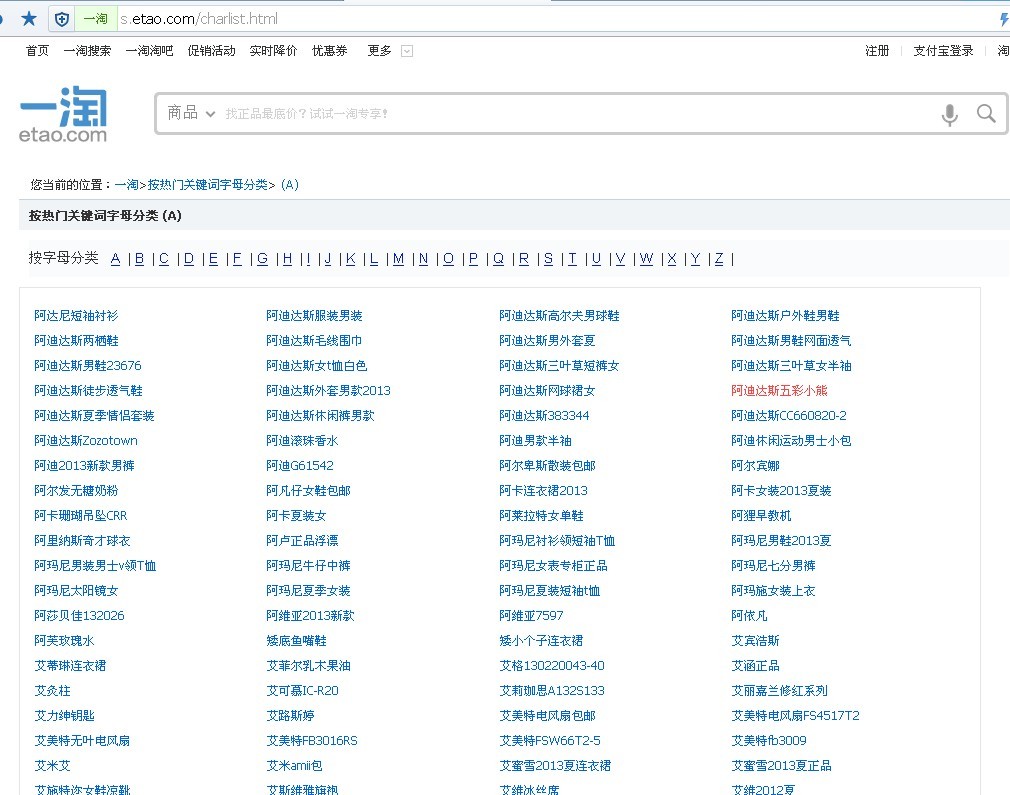This screenshot has width=1010, height=795.
Task: Open the 商品 category dropdown in search bar
Action: [x=190, y=114]
